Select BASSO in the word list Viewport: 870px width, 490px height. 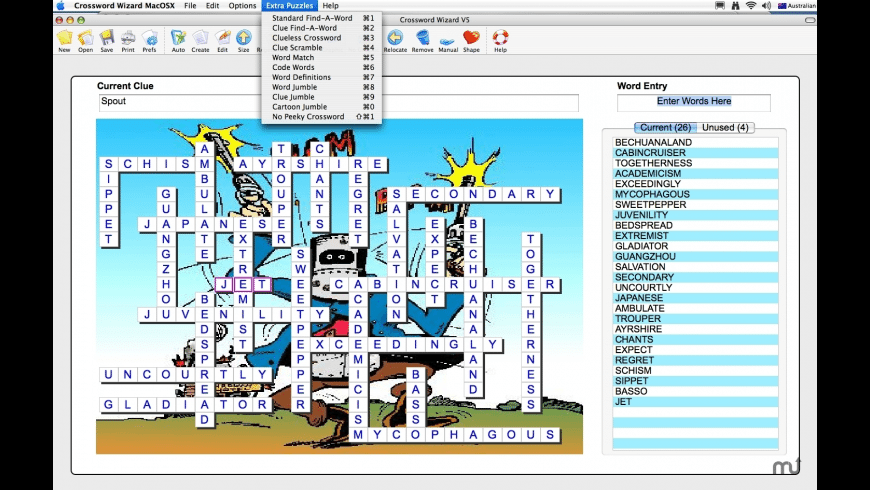[x=696, y=391]
